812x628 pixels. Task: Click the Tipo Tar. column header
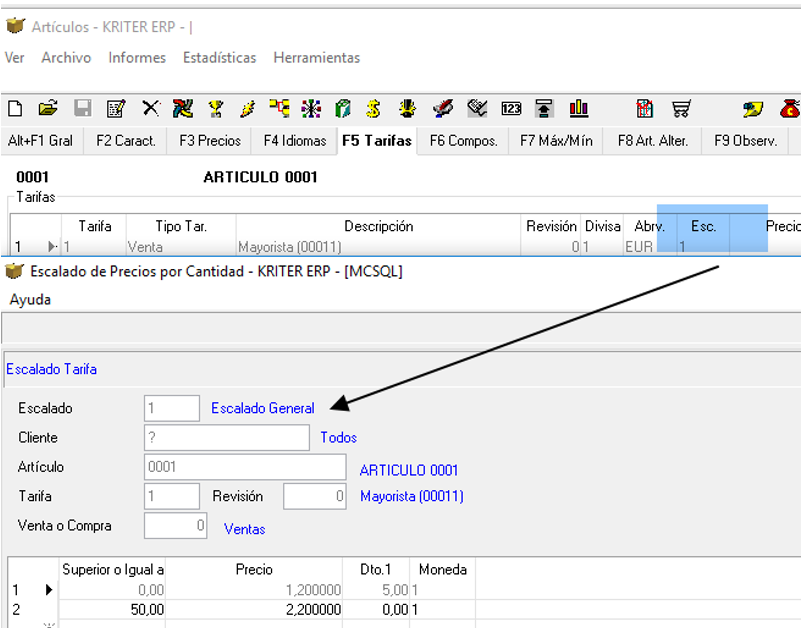[x=181, y=227]
